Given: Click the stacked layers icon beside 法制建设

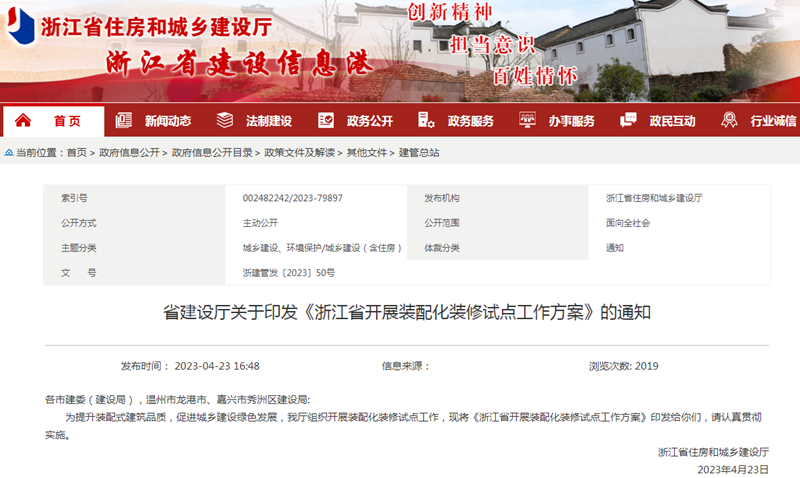Looking at the screenshot, I should point(224,120).
